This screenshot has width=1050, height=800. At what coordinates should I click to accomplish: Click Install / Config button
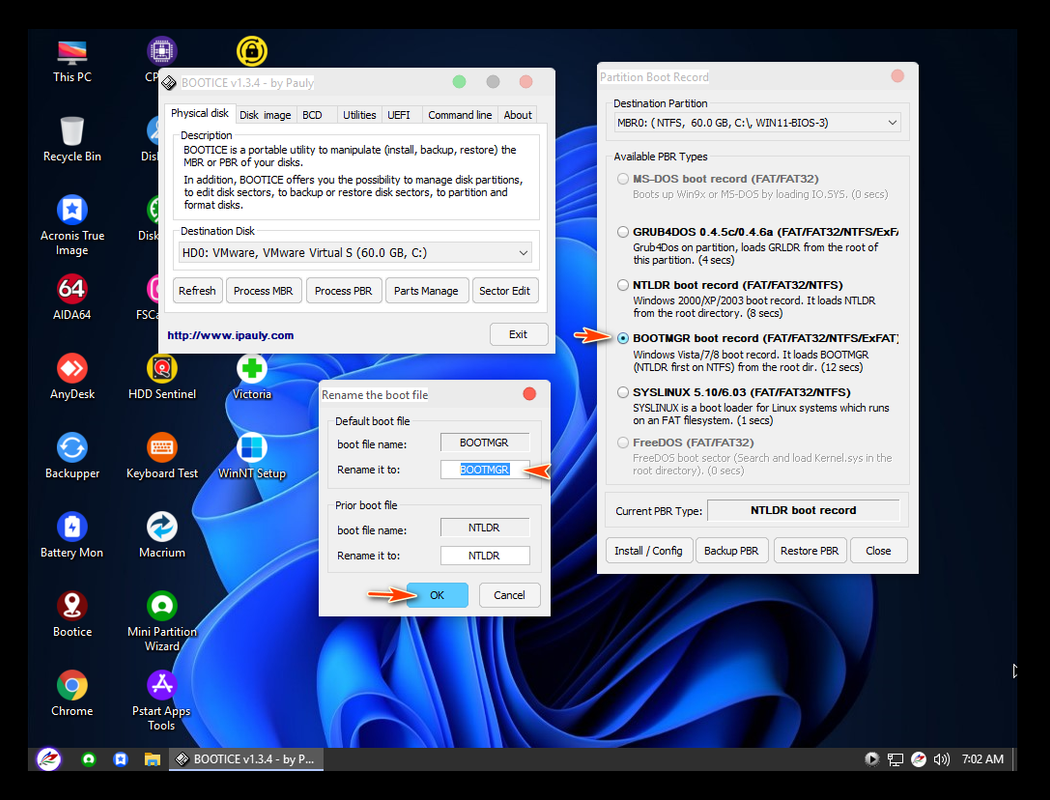tap(648, 550)
